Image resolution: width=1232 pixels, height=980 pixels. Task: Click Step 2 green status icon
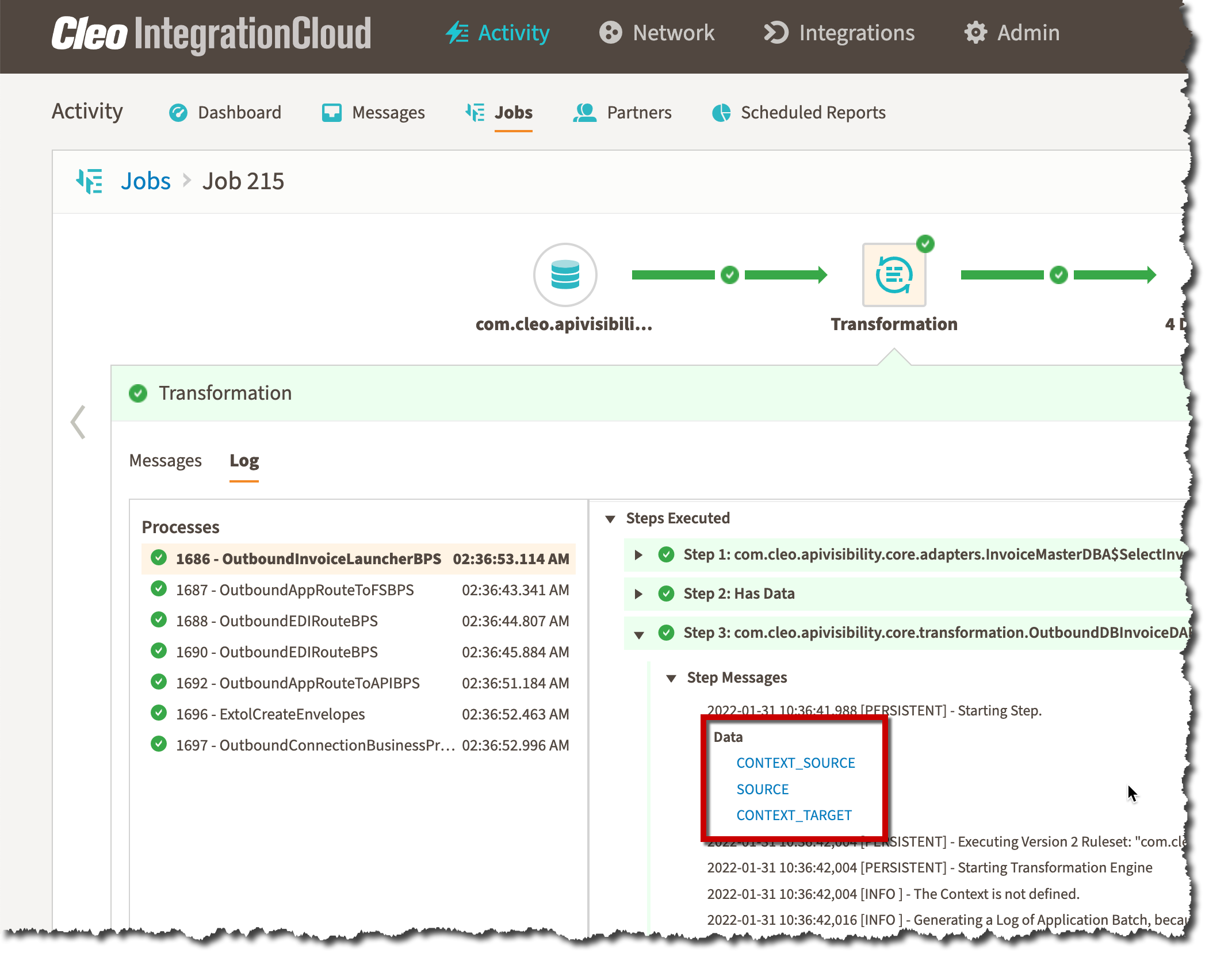coord(667,594)
